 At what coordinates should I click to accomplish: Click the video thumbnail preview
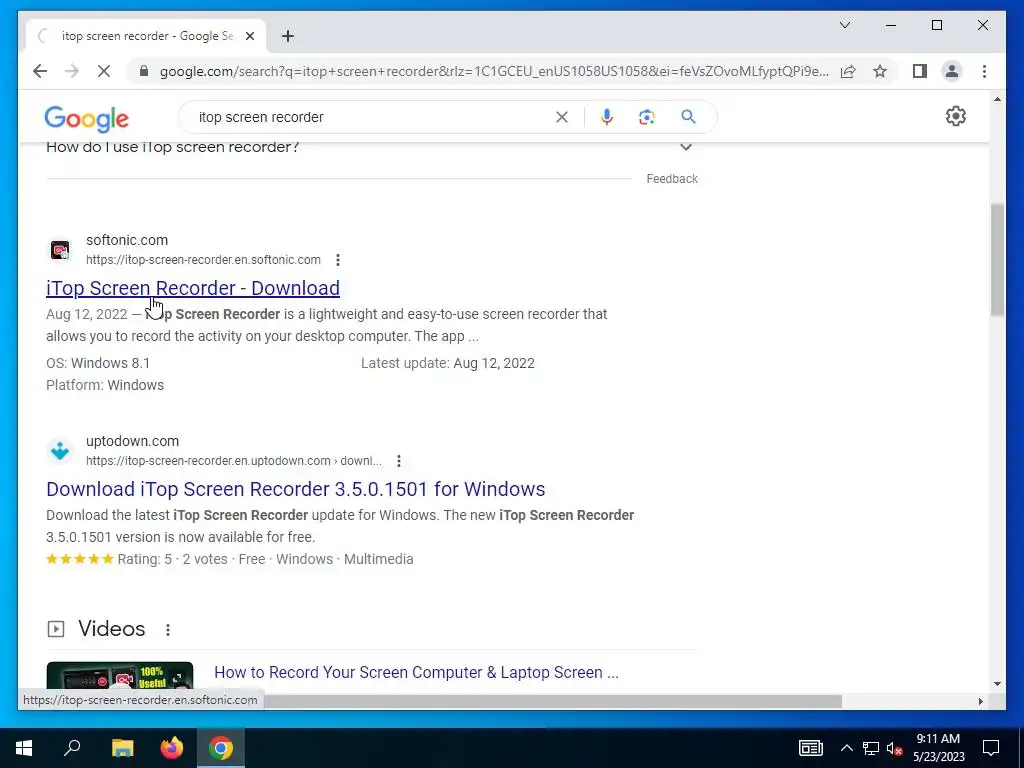pyautogui.click(x=120, y=677)
